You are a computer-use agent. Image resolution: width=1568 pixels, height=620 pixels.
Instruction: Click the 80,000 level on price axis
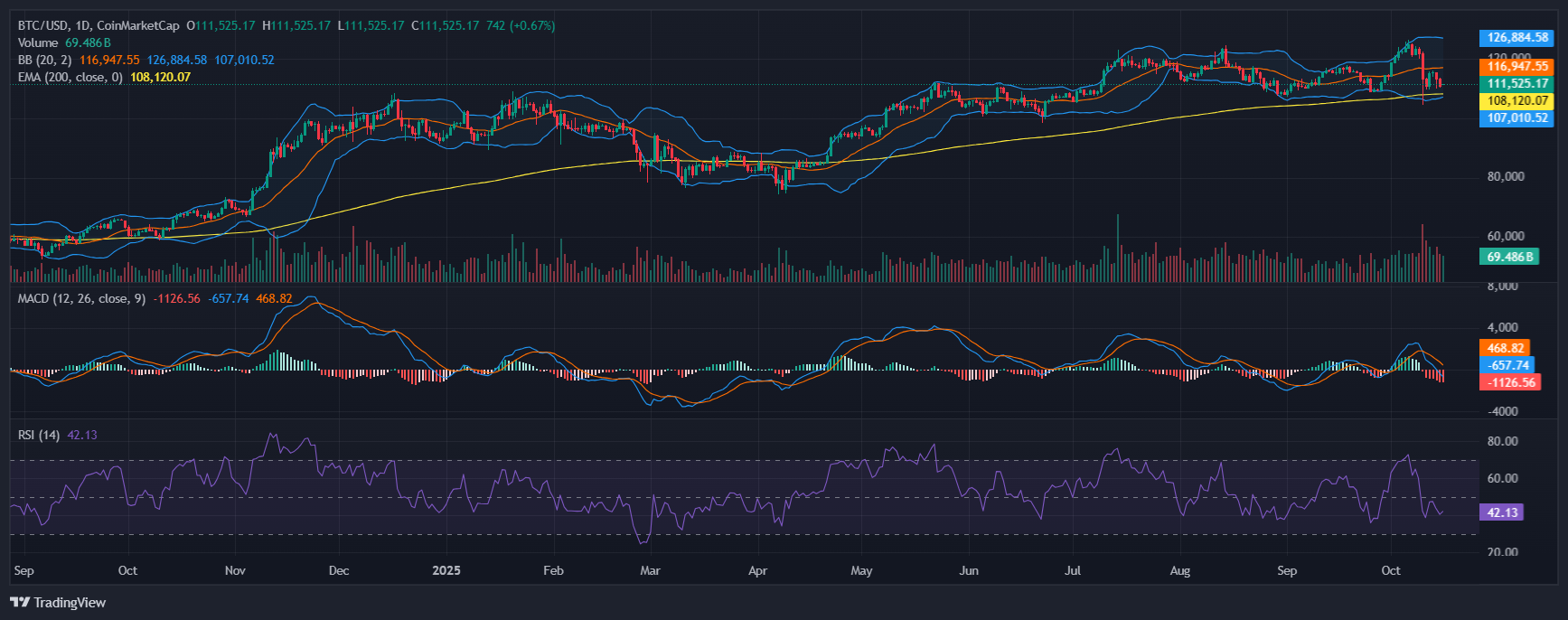click(x=1505, y=176)
